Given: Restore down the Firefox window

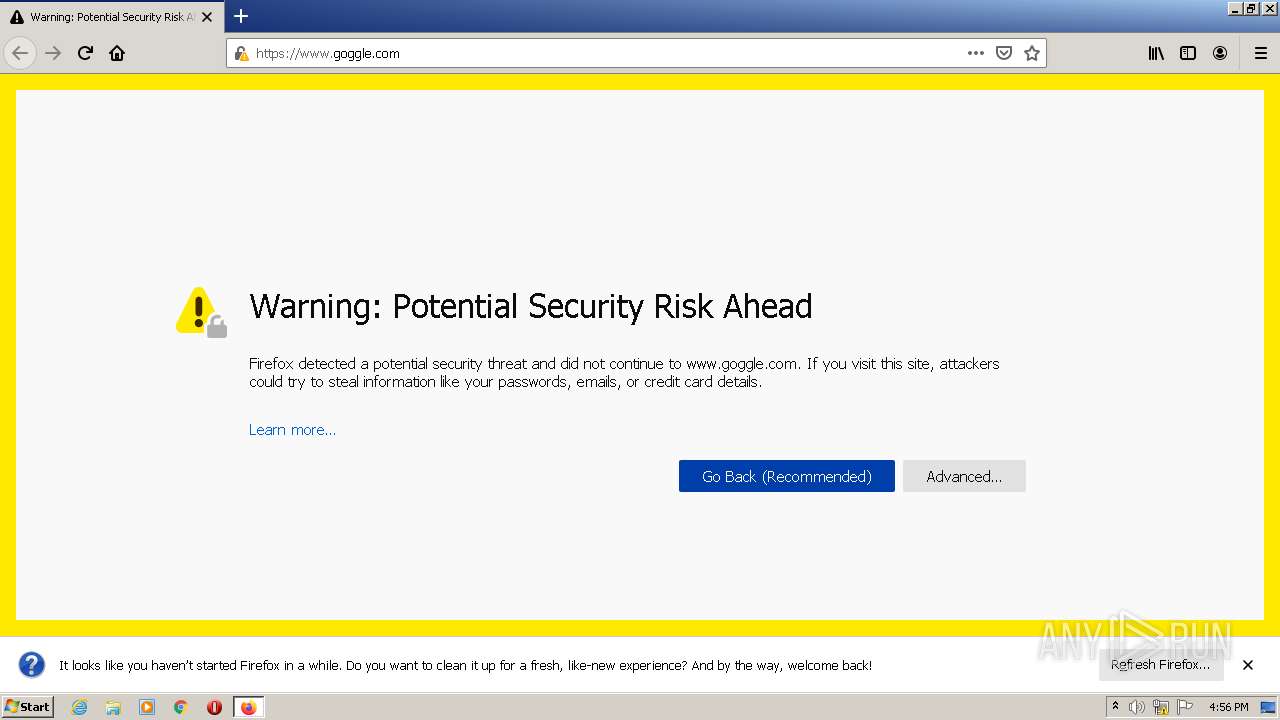Looking at the screenshot, I should pos(1251,8).
